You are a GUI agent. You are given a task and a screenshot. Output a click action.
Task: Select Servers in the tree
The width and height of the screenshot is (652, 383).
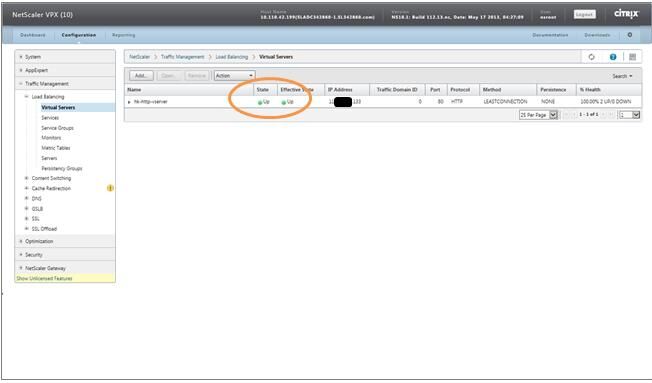pyautogui.click(x=49, y=158)
